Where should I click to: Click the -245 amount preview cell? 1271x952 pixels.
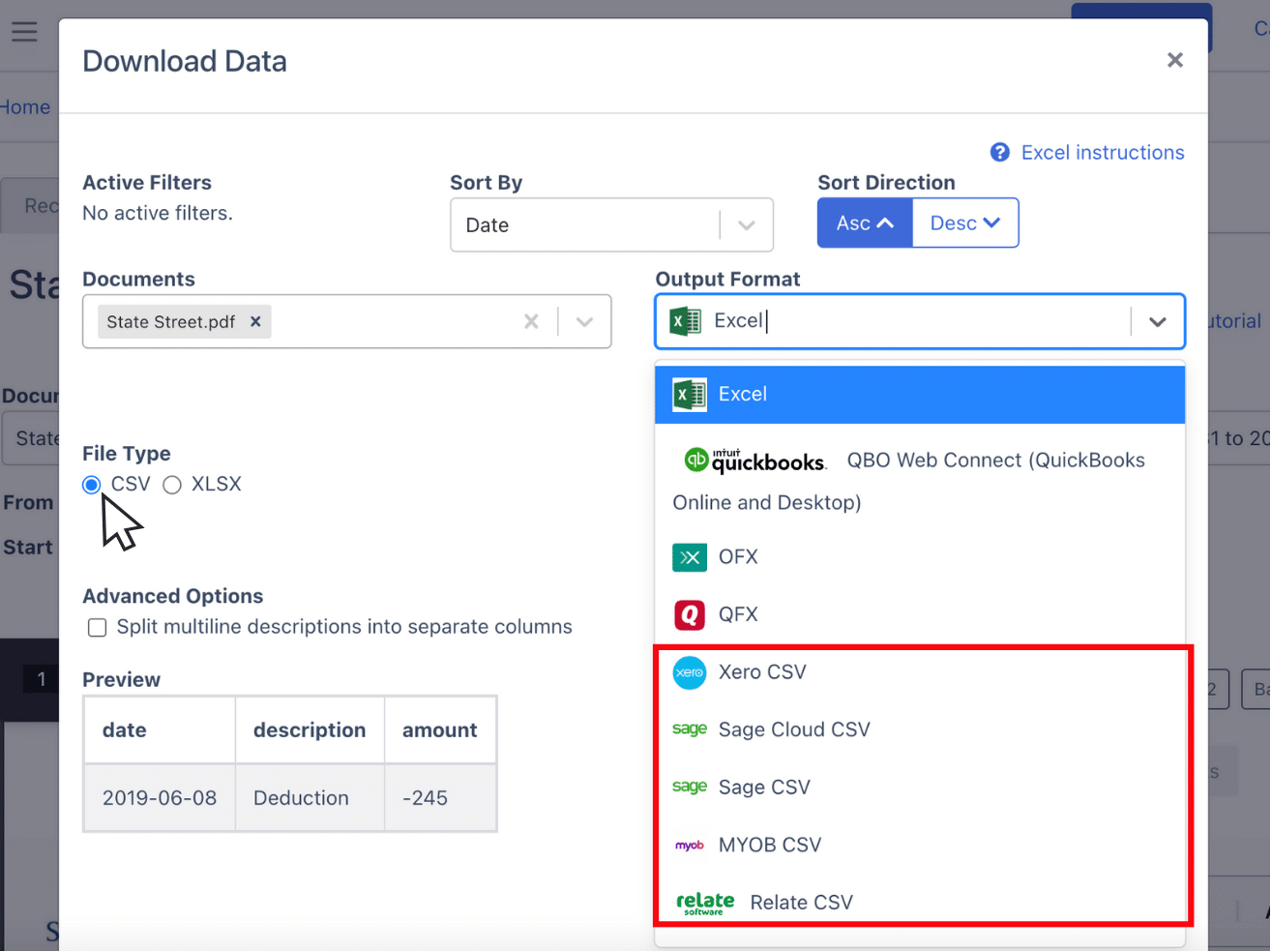(440, 798)
